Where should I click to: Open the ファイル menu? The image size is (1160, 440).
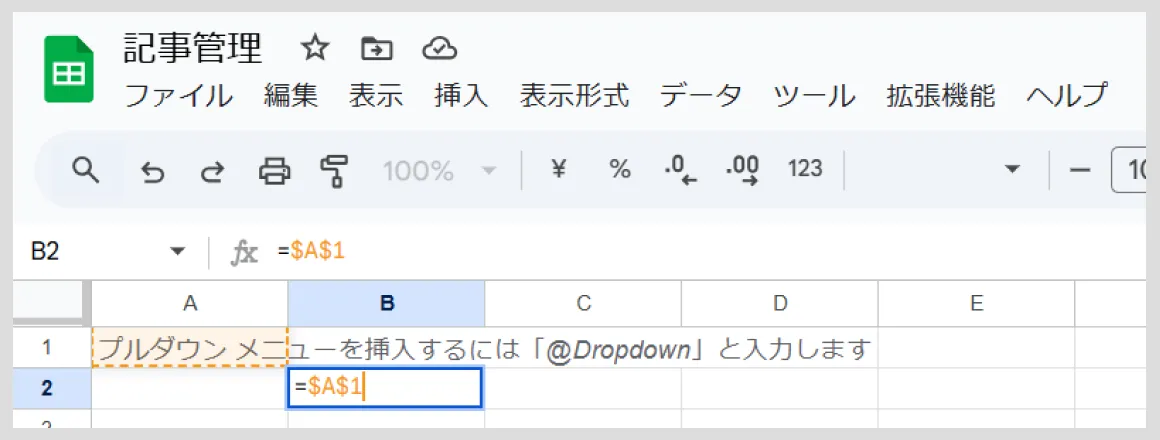178,96
